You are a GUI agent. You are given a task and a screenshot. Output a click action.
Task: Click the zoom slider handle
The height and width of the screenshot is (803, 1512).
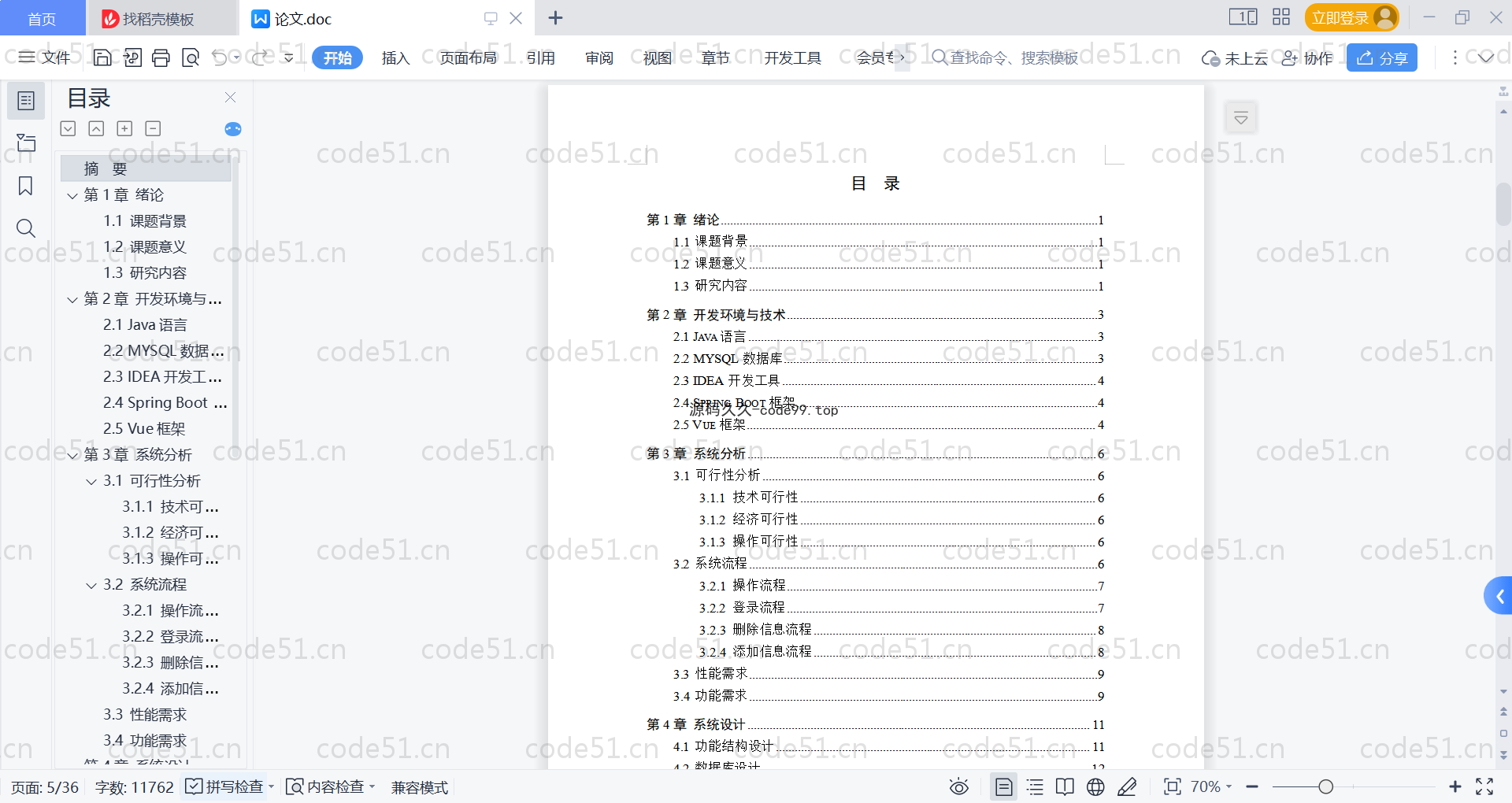[x=1326, y=786]
